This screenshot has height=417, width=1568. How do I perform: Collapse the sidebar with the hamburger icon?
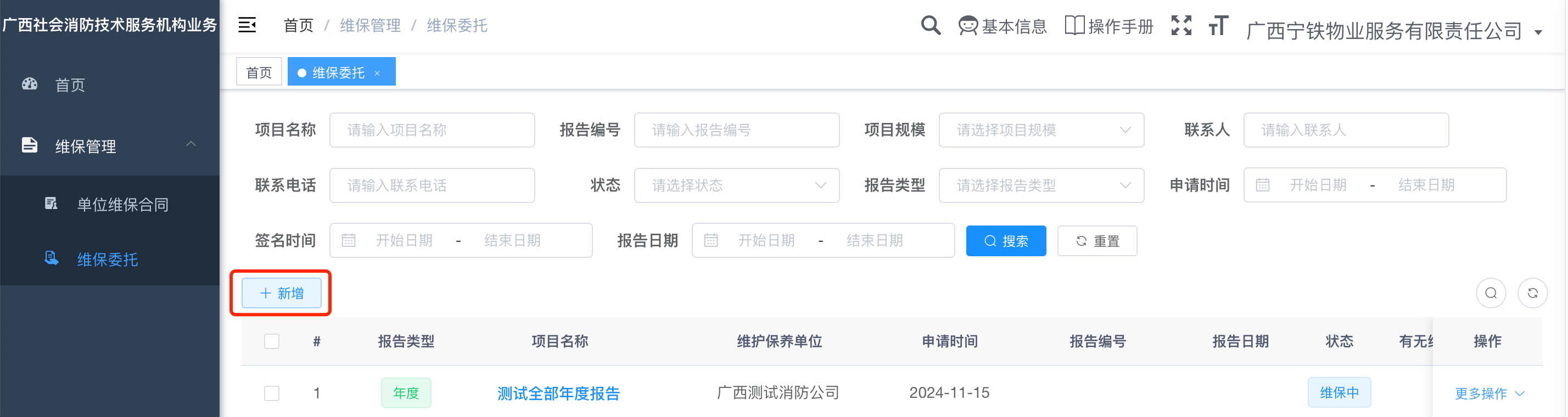click(x=247, y=25)
